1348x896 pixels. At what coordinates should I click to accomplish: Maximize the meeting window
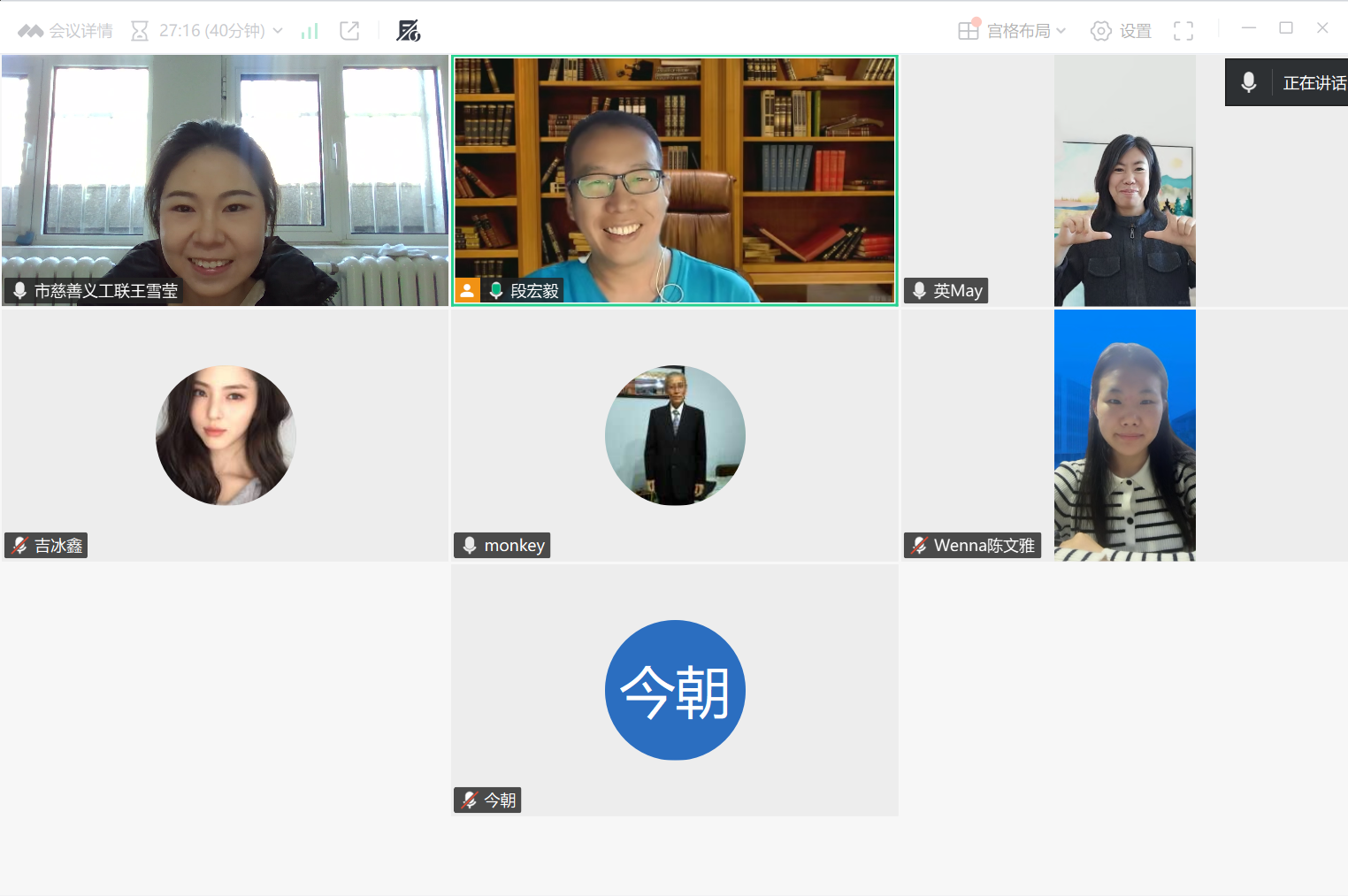click(x=1285, y=28)
